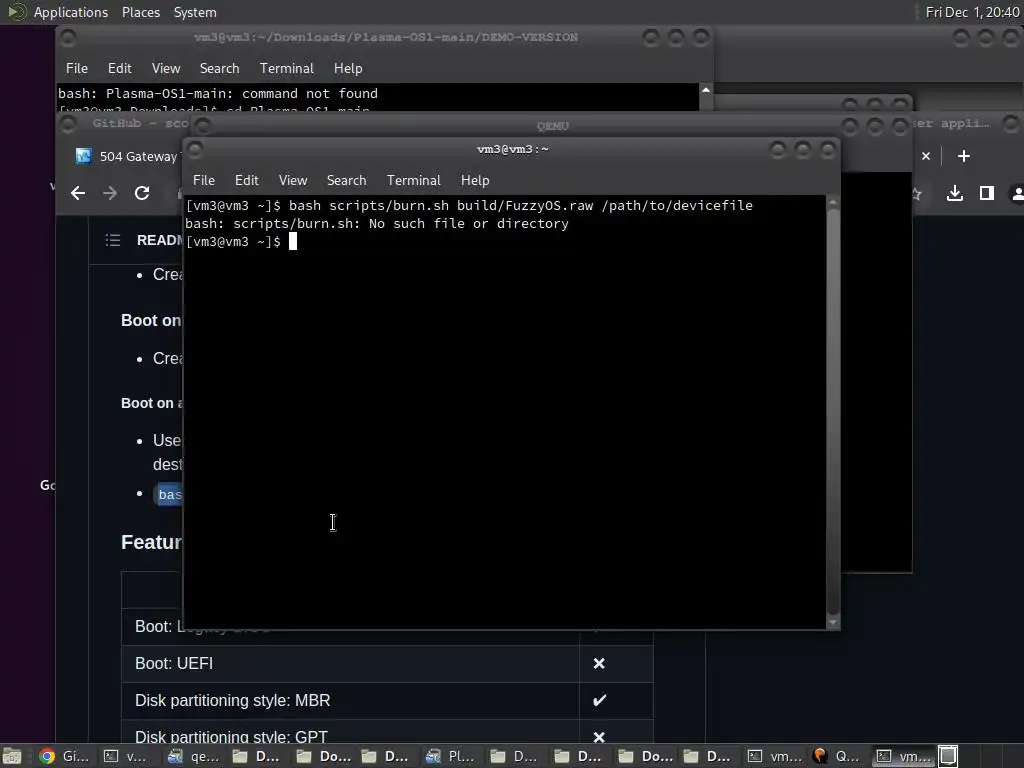Switch to the 'Pl...' taskbar item
This screenshot has width=1024, height=768.
coord(451,756)
